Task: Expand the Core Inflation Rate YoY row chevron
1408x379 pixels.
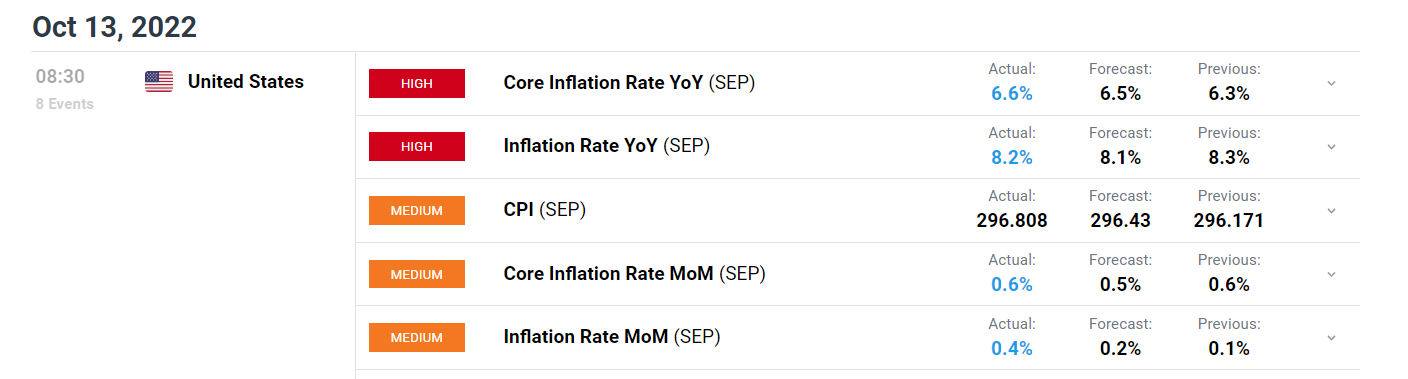Action: [1331, 83]
